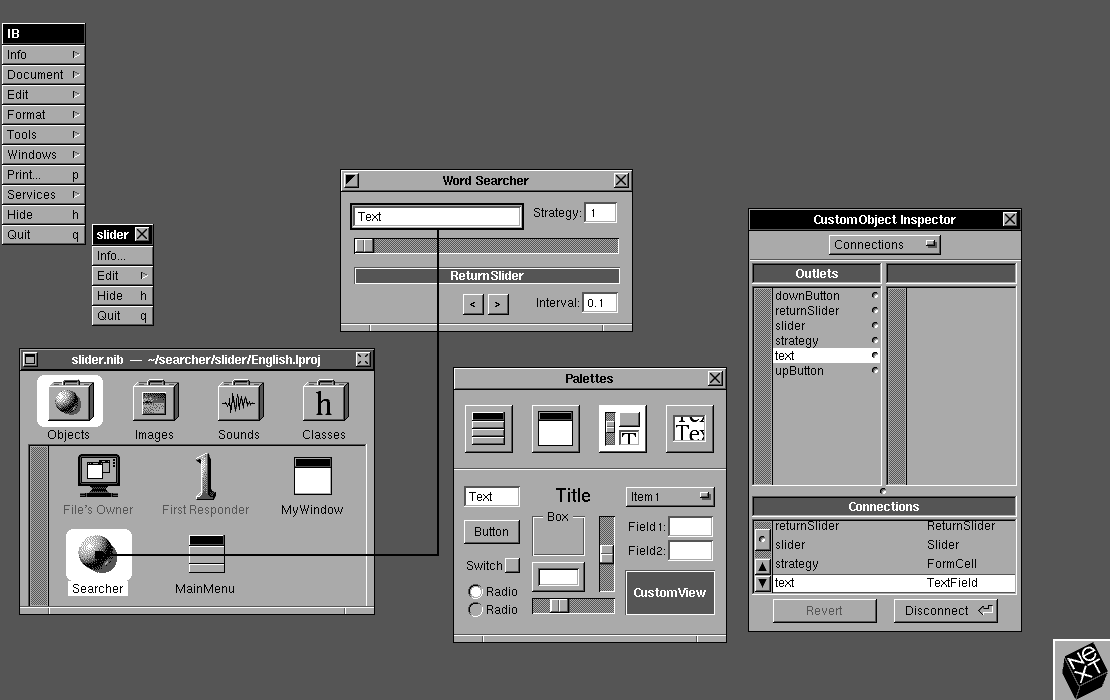Click the MyWindow object icon
This screenshot has height=700, width=1110.
click(x=312, y=478)
